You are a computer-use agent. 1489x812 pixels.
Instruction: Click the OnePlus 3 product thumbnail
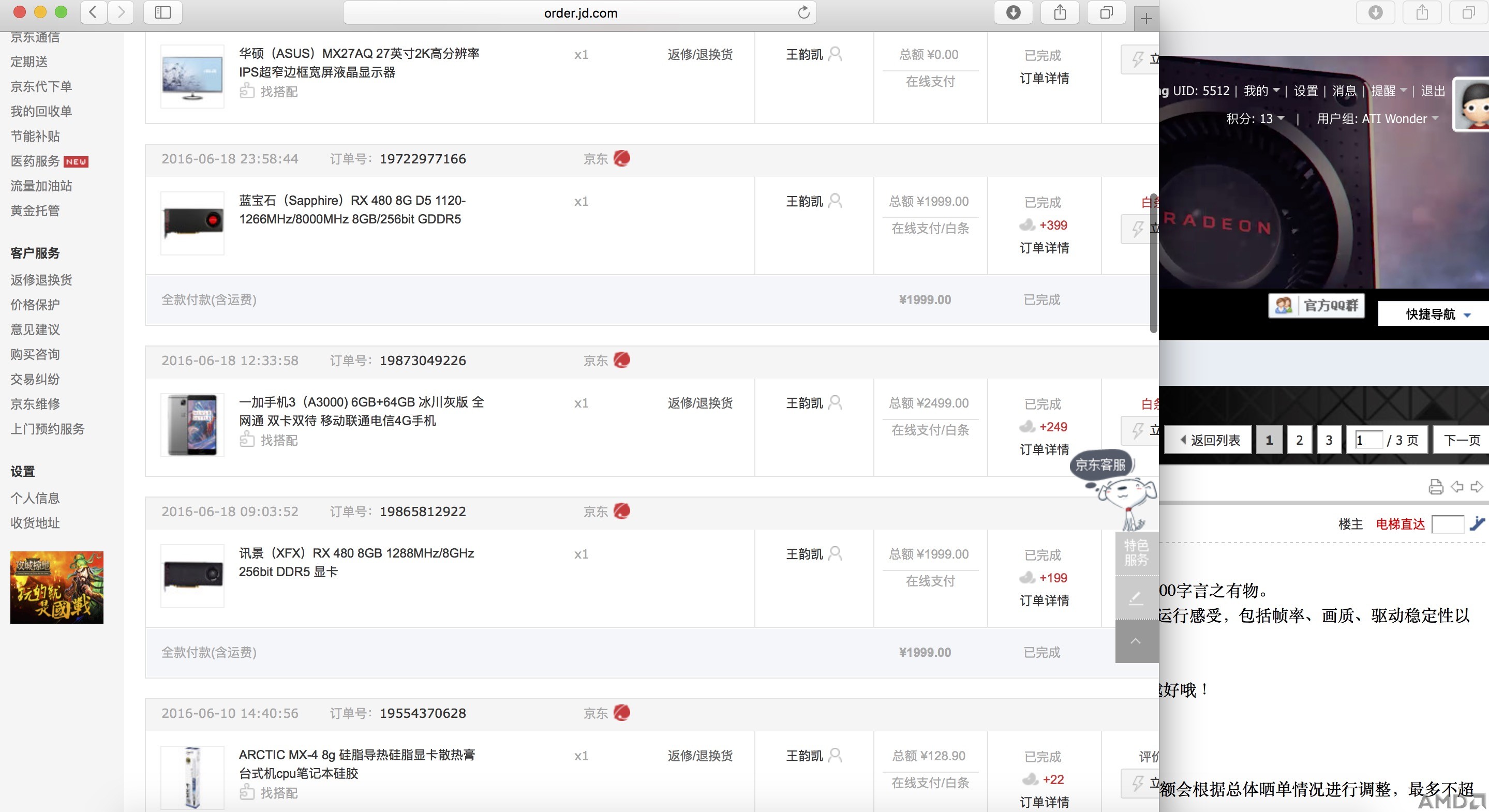(192, 424)
